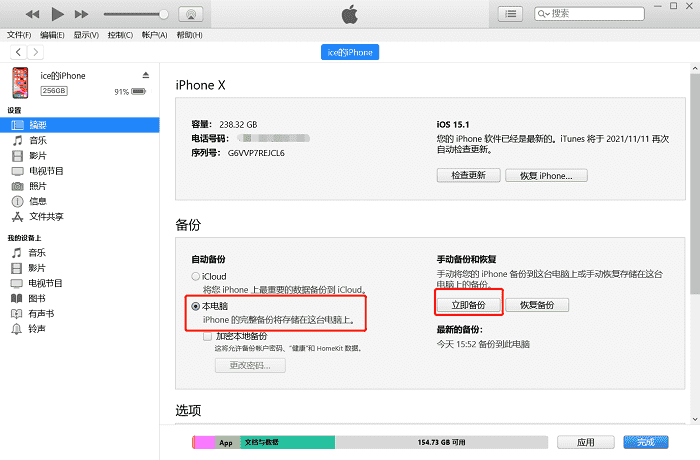The height and width of the screenshot is (460, 700).
Task: Eject the ice的iPhone device
Action: pos(146,75)
